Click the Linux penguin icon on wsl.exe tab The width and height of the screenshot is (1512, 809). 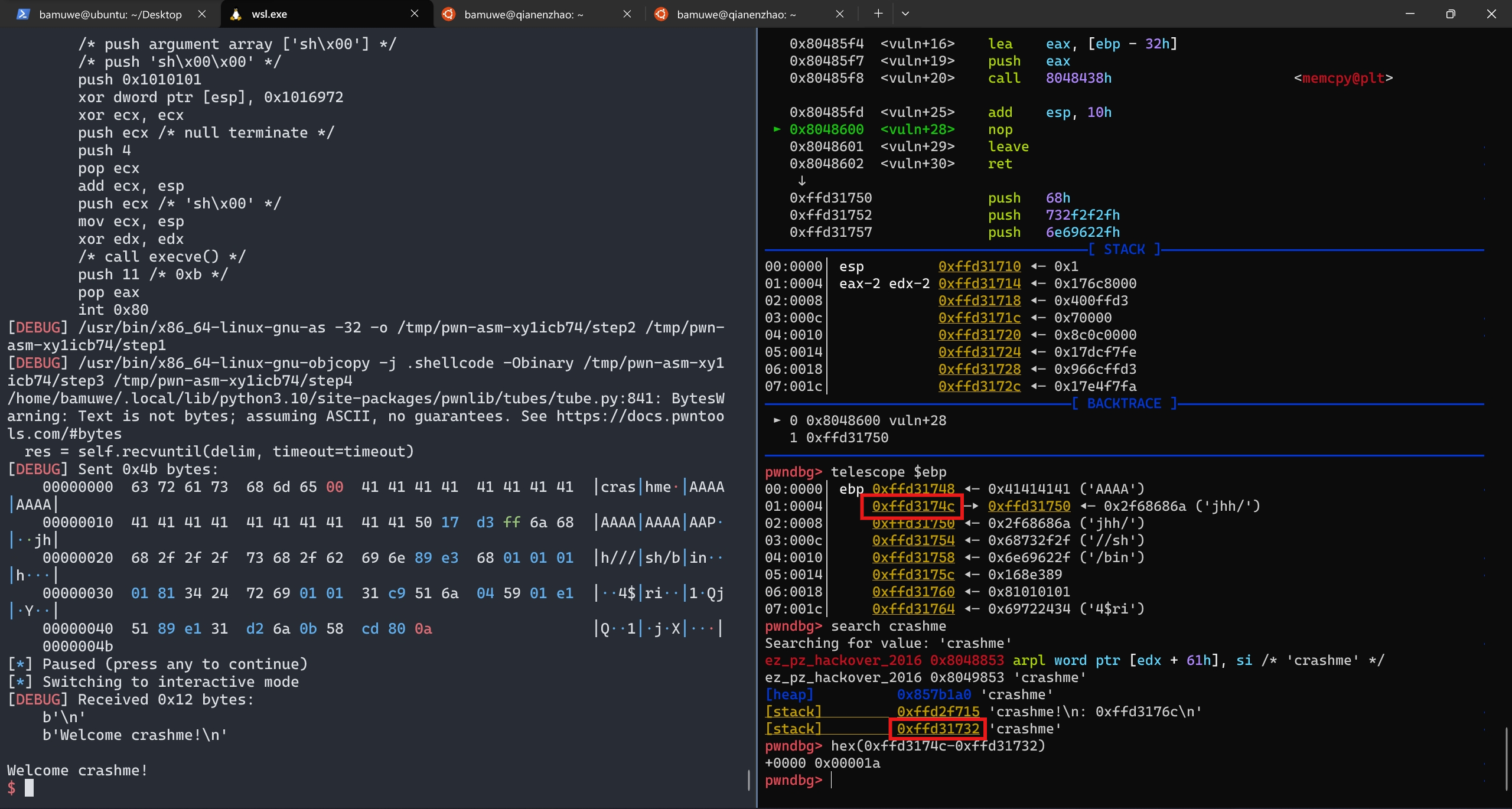pos(236,14)
